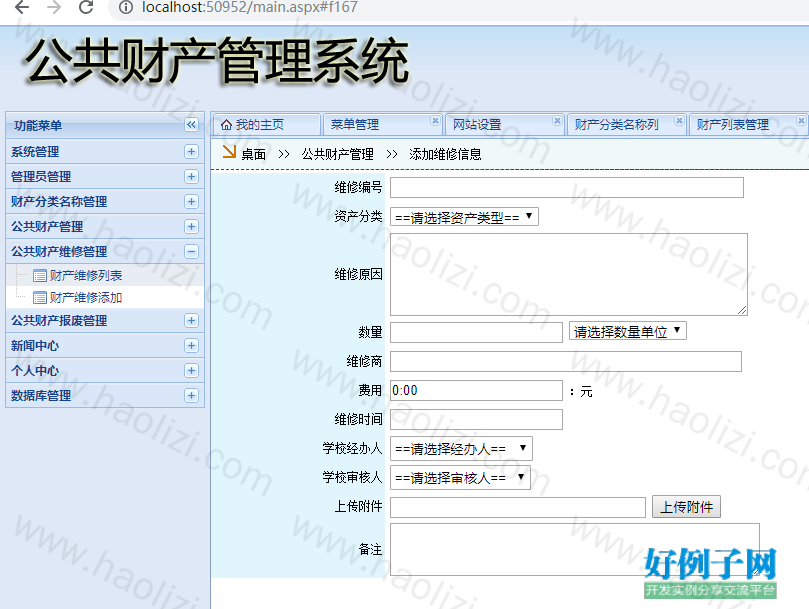The image size is (809, 609).
Task: Focus the 数量 input field
Action: click(476, 332)
